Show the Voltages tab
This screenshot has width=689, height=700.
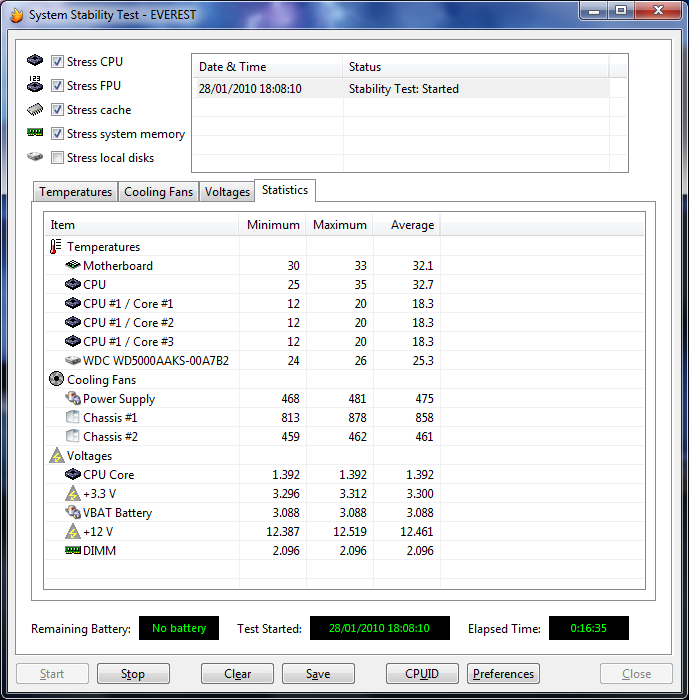coord(227,192)
